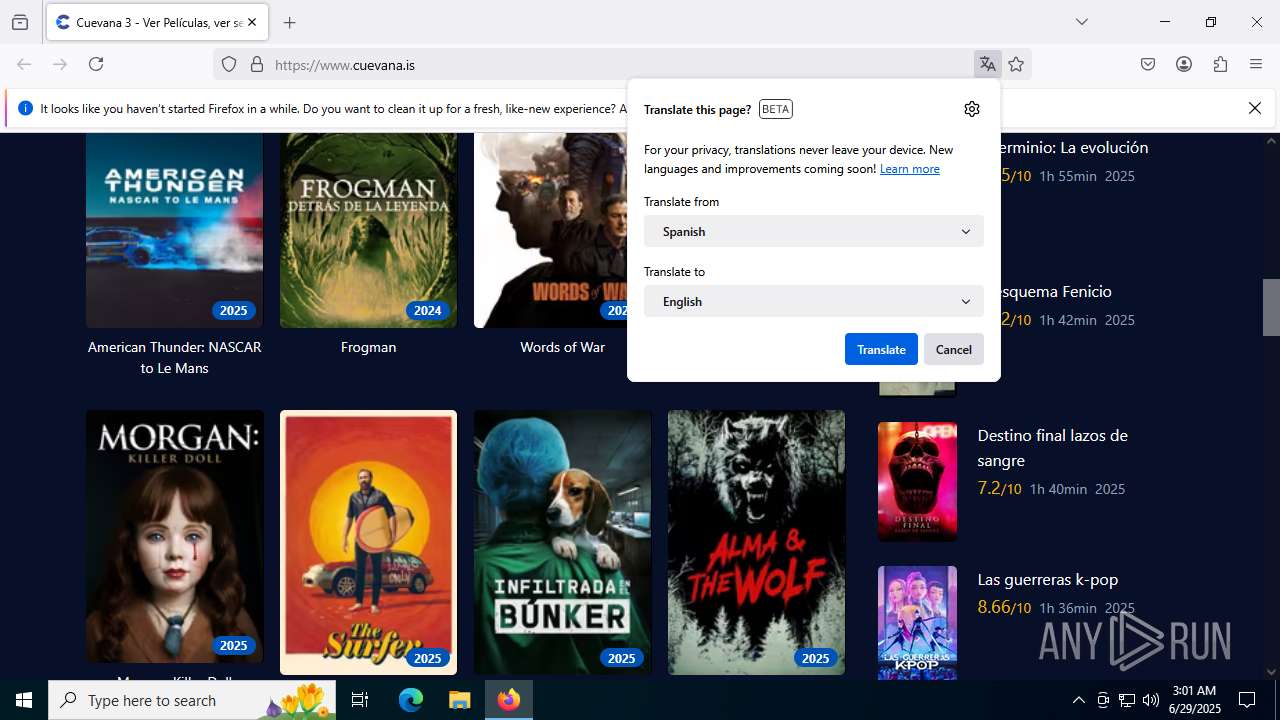Viewport: 1280px width, 720px height.
Task: Show hidden system tray icons
Action: 1078,700
